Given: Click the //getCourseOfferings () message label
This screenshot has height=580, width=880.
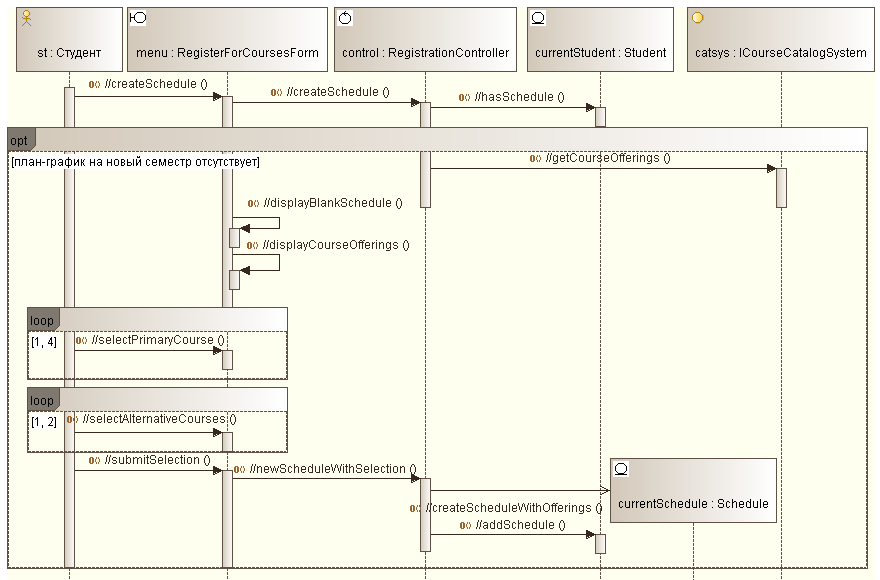Looking at the screenshot, I should point(608,158).
